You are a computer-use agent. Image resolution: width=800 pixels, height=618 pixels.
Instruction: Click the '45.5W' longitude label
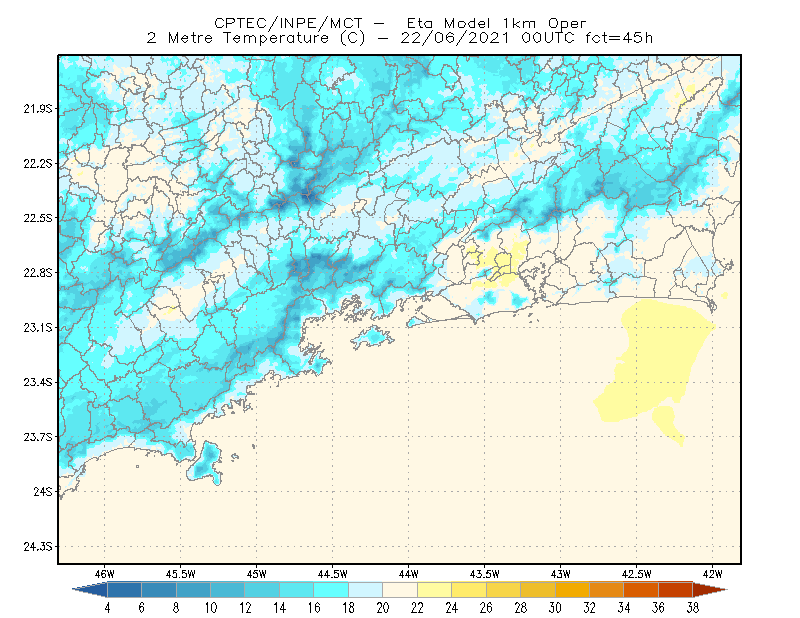coord(181,574)
